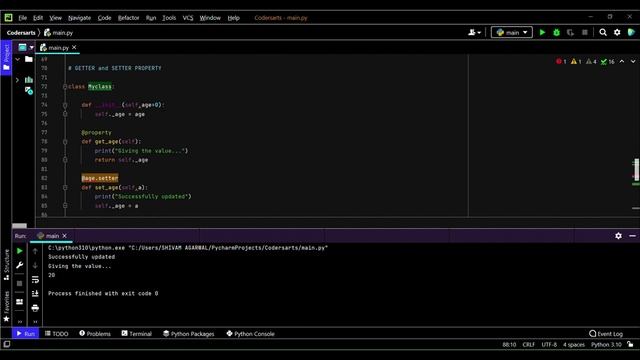
Task: Open the Terminal tool window
Action: [136, 333]
